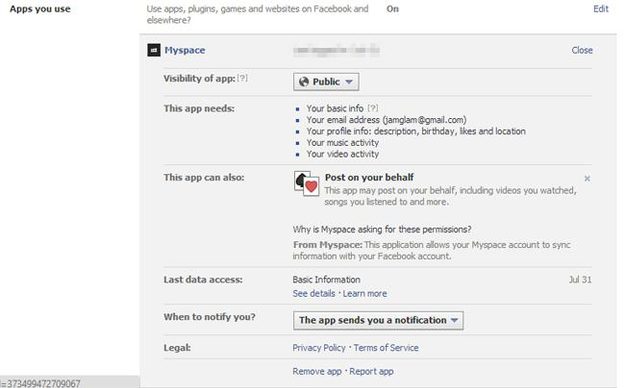Click Report app
The image size is (625, 388).
pyautogui.click(x=371, y=371)
